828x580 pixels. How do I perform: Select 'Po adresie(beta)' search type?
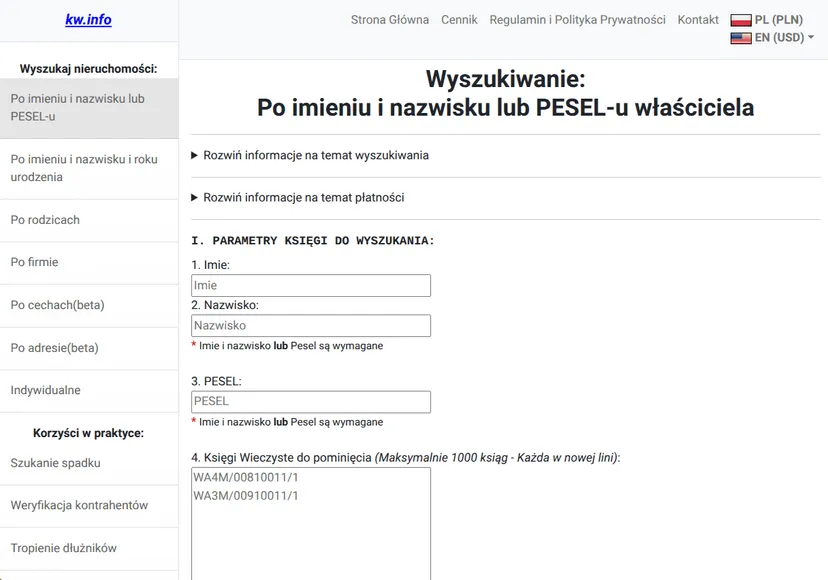[89, 348]
